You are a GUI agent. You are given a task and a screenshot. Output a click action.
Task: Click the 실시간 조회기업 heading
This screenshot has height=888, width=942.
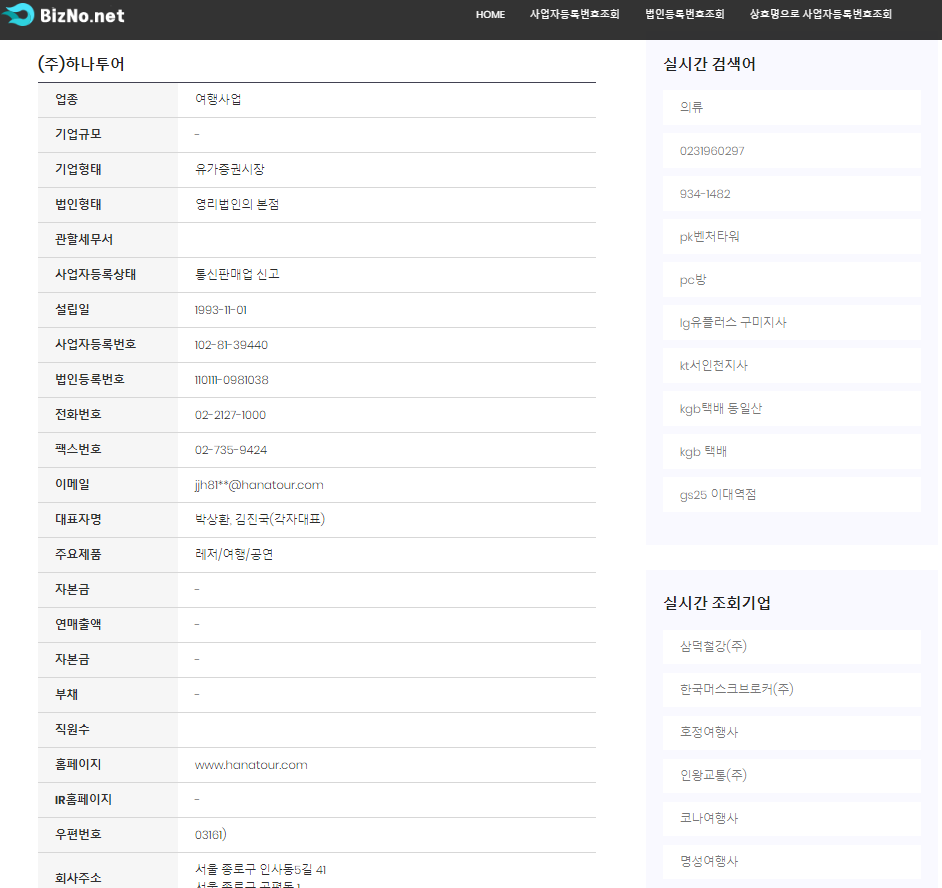(x=717, y=603)
